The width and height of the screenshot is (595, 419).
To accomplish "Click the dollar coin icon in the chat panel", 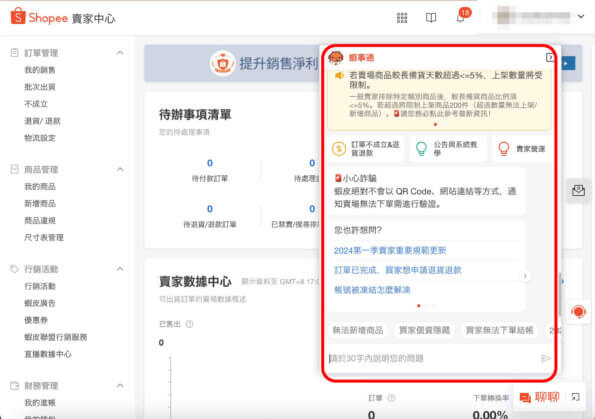I will click(x=339, y=148).
